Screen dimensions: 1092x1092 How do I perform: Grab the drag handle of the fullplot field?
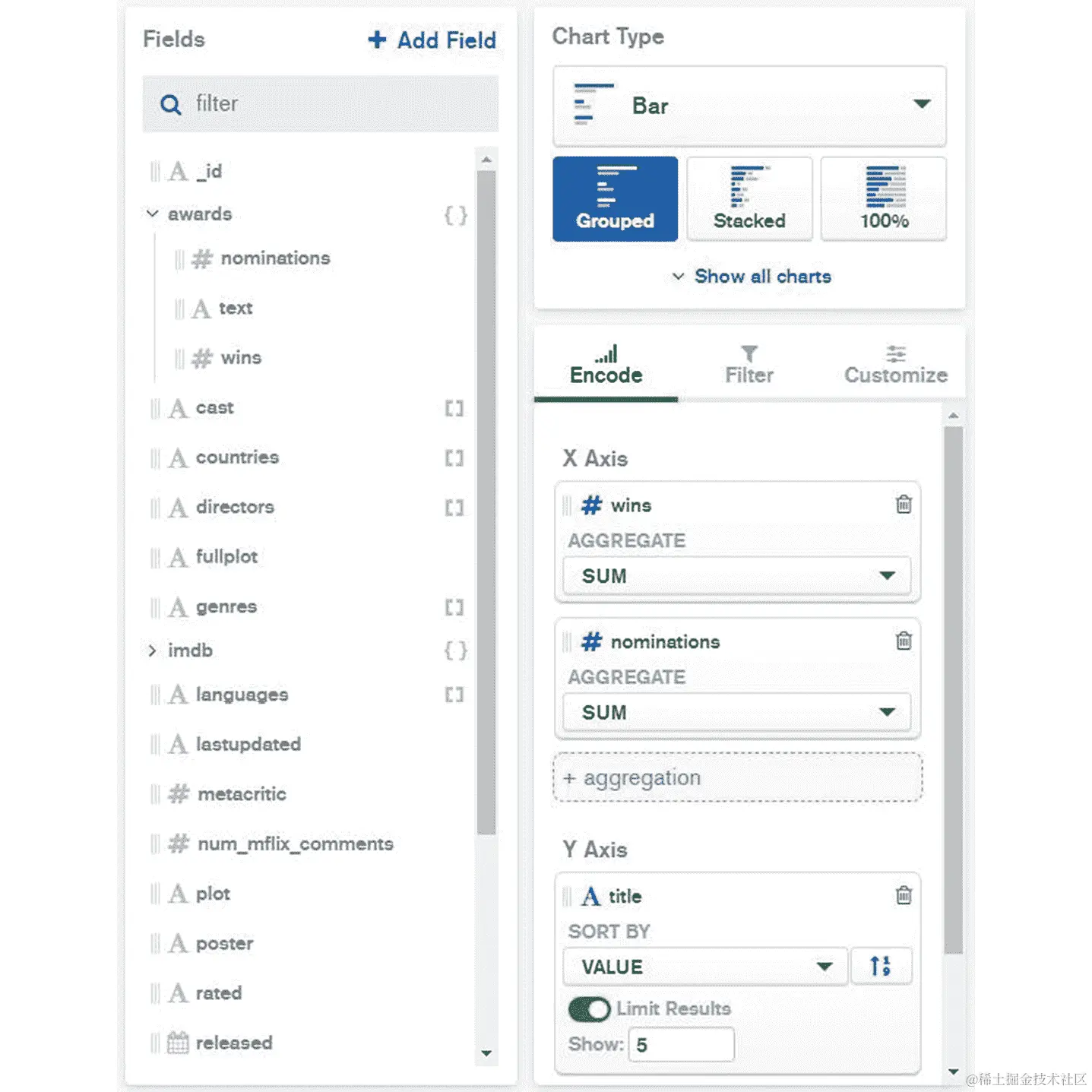coord(155,558)
